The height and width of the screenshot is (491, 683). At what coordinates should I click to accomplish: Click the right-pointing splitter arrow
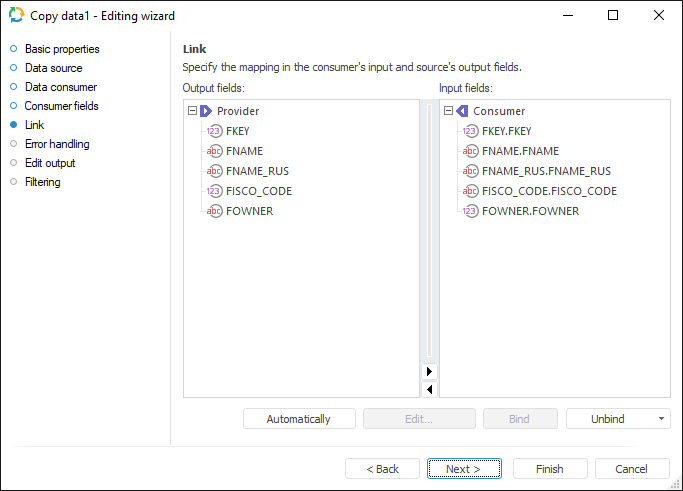(x=429, y=371)
